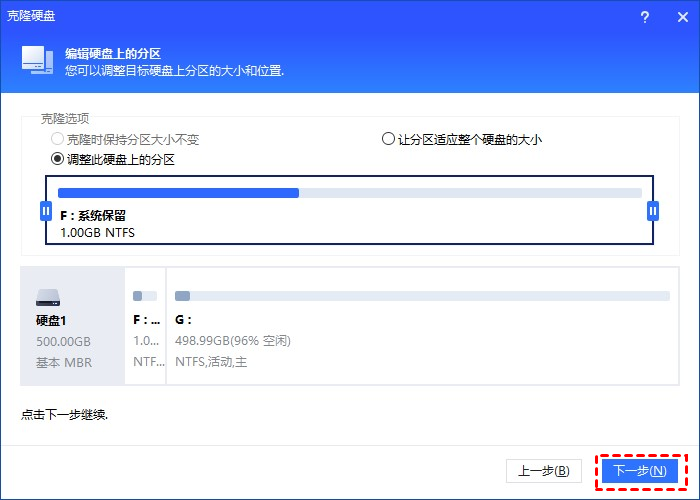The width and height of the screenshot is (700, 500).
Task: Click the 1.00GB NTFS size label
Action: [97, 232]
